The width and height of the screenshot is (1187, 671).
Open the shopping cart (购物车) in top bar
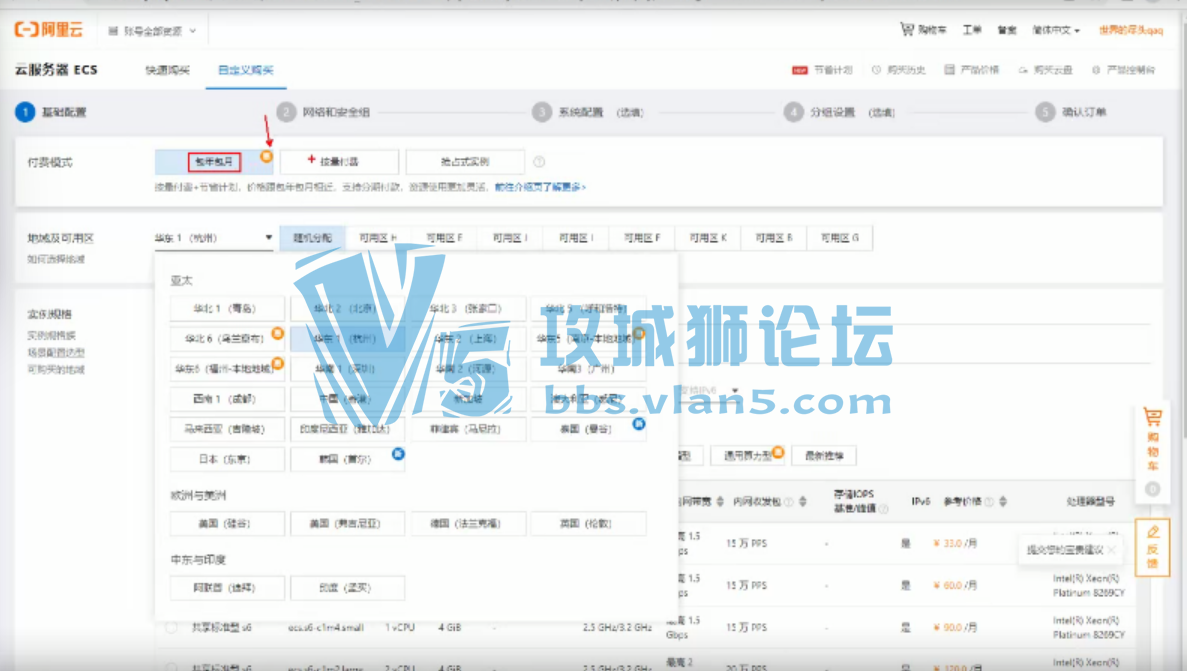[923, 30]
